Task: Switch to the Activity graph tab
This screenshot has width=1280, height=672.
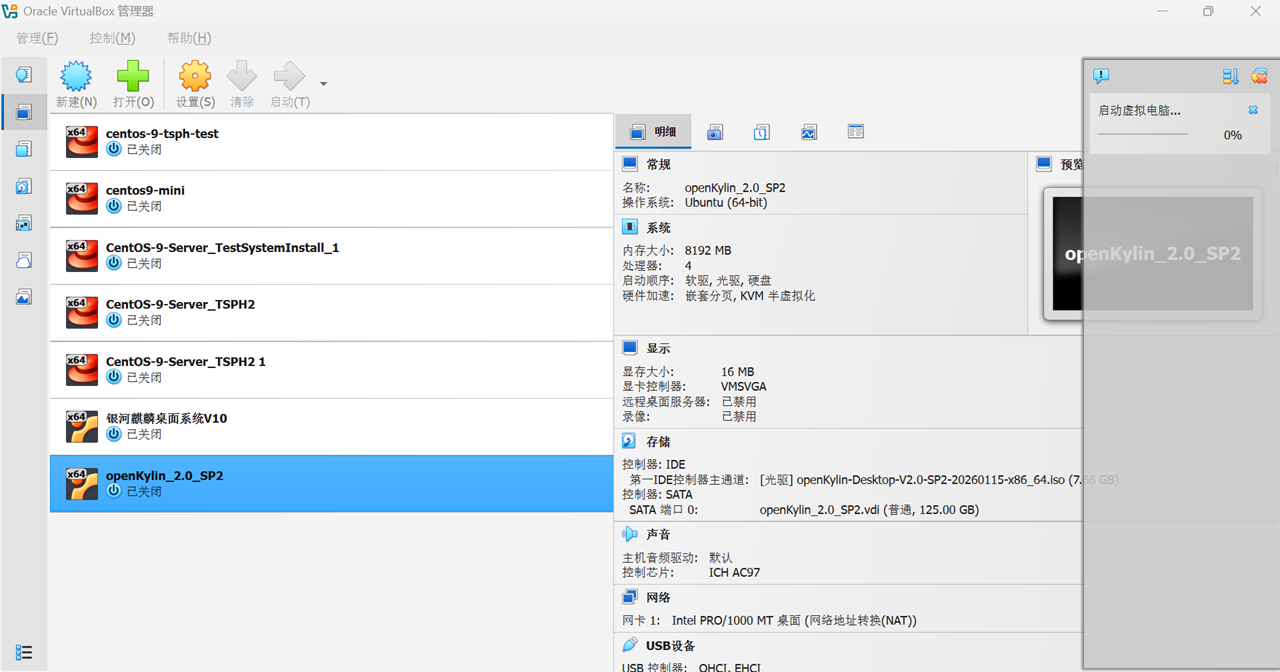Action: coord(809,132)
